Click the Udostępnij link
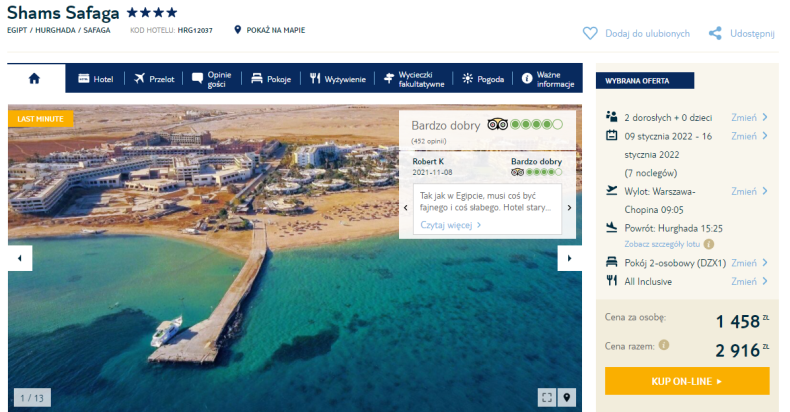The image size is (790, 412). pos(752,33)
